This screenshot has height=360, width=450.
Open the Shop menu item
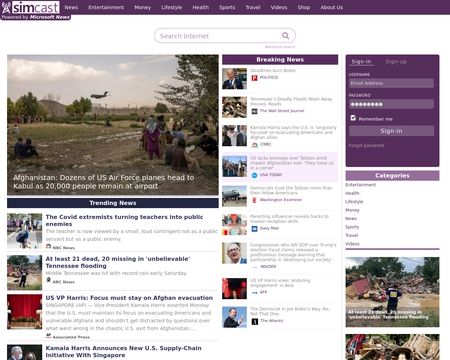[304, 7]
